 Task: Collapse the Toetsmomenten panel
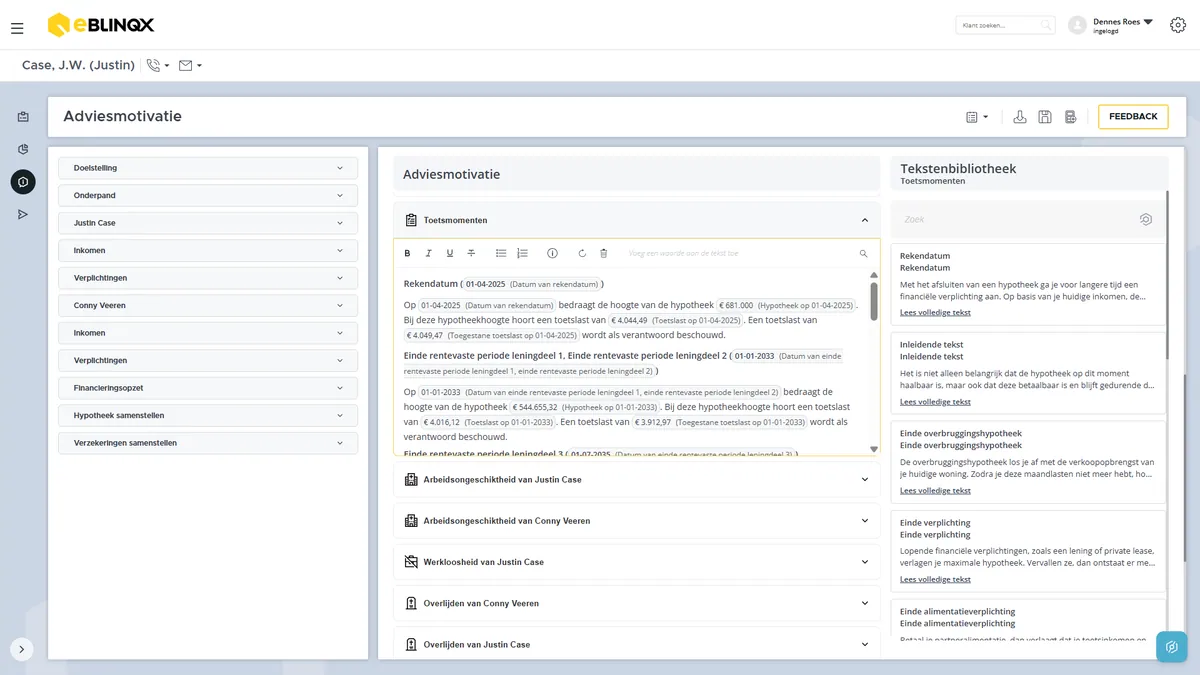(865, 220)
